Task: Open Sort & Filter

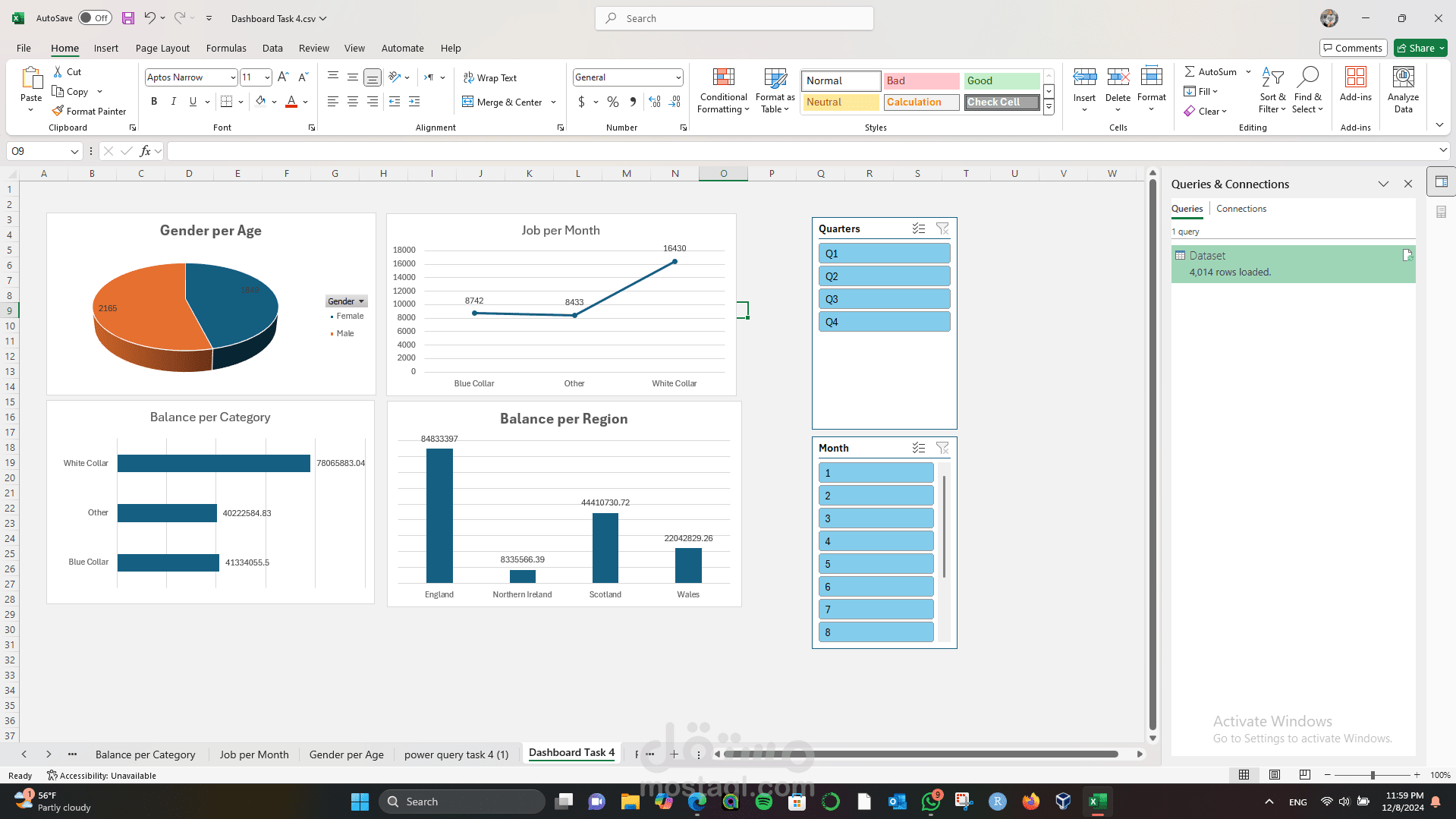Action: tap(1272, 90)
